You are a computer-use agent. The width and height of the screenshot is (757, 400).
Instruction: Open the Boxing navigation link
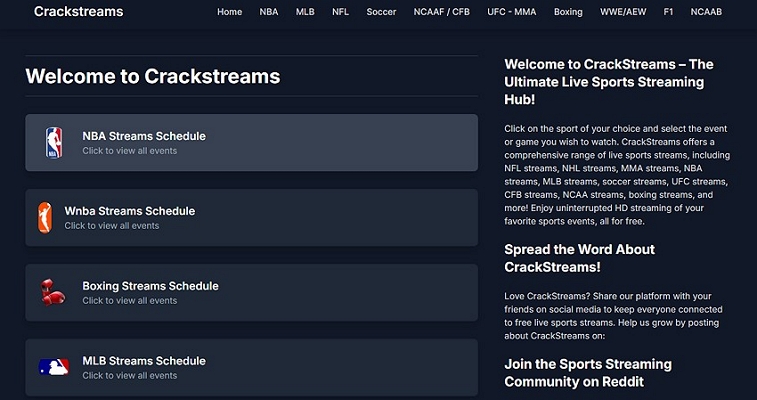click(x=568, y=12)
